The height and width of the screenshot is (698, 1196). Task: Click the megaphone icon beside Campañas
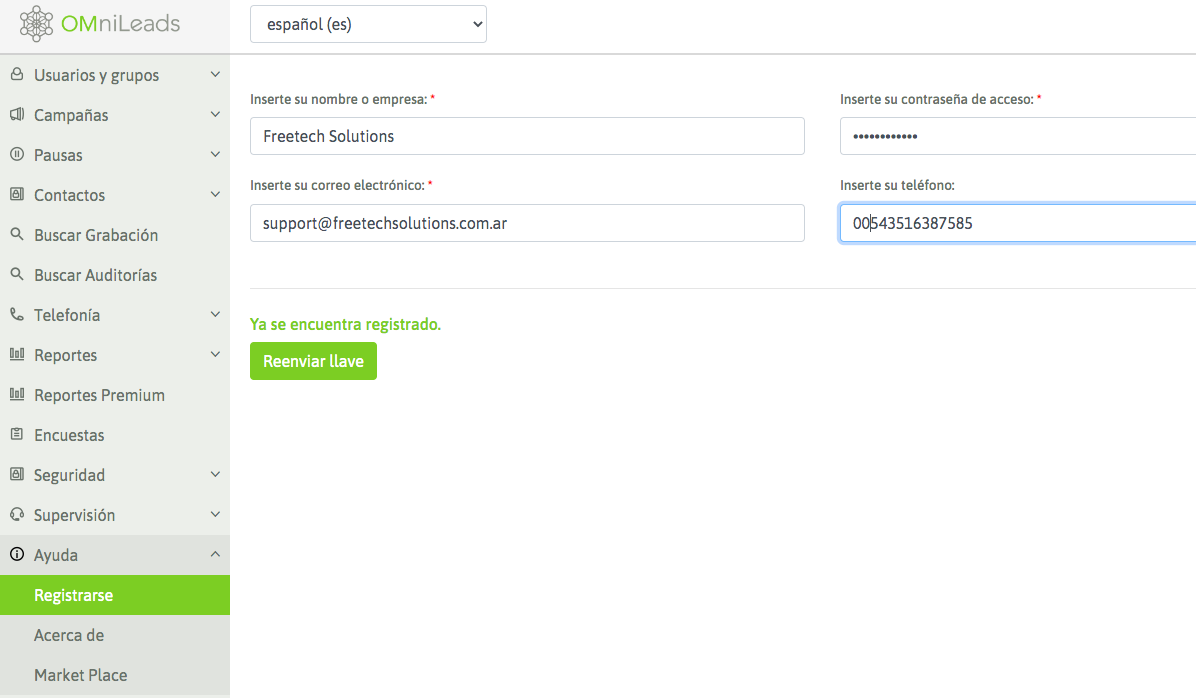click(x=16, y=115)
